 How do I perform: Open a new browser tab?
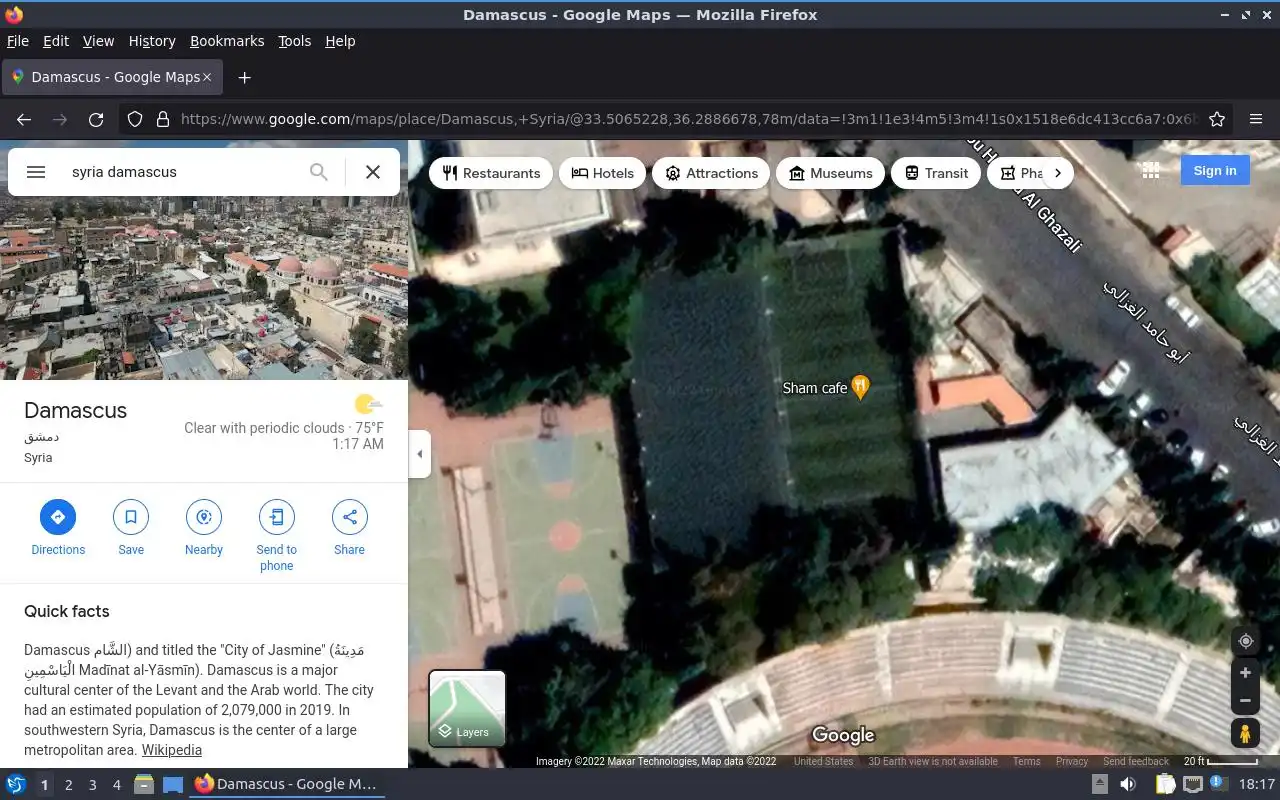(244, 77)
